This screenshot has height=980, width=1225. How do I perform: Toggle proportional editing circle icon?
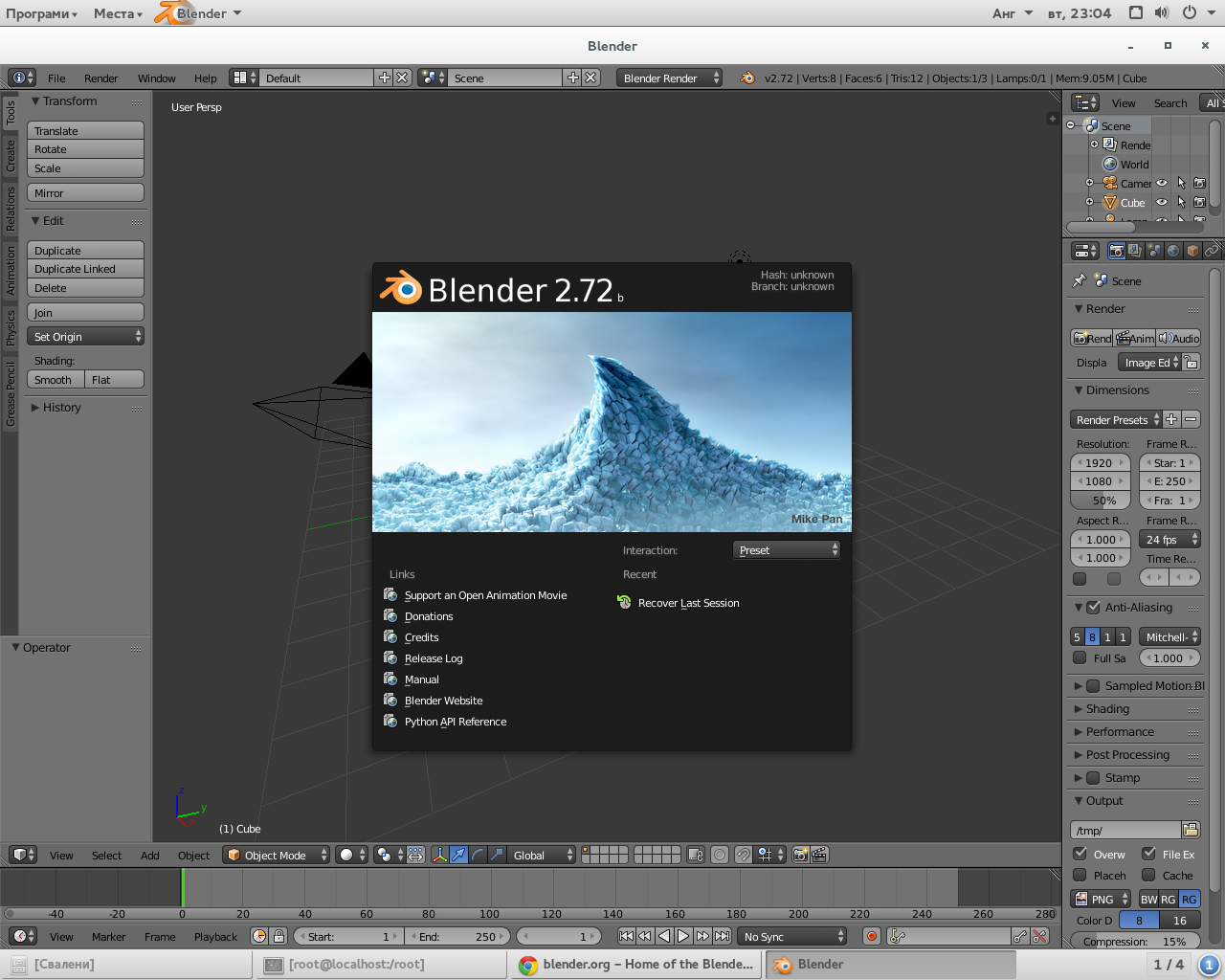point(720,855)
